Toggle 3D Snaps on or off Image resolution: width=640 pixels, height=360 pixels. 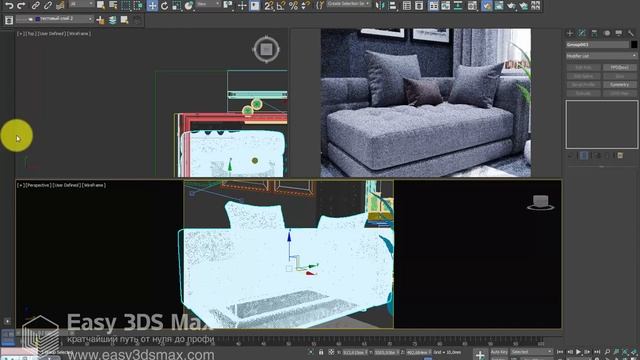[x=268, y=5]
